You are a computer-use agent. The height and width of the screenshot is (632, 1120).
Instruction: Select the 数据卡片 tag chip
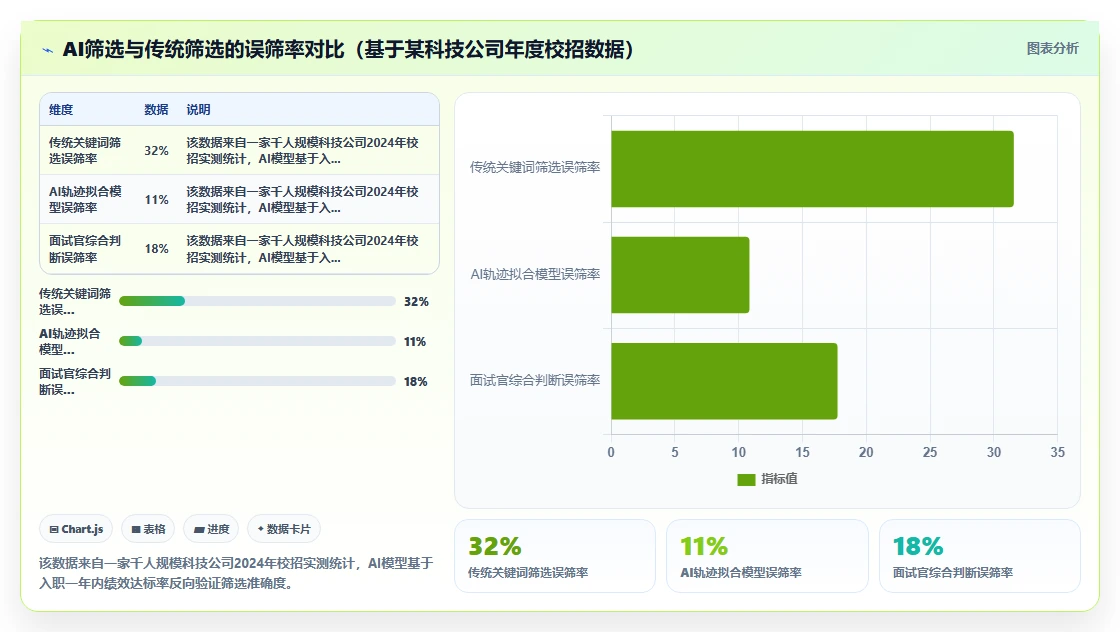tap(284, 529)
